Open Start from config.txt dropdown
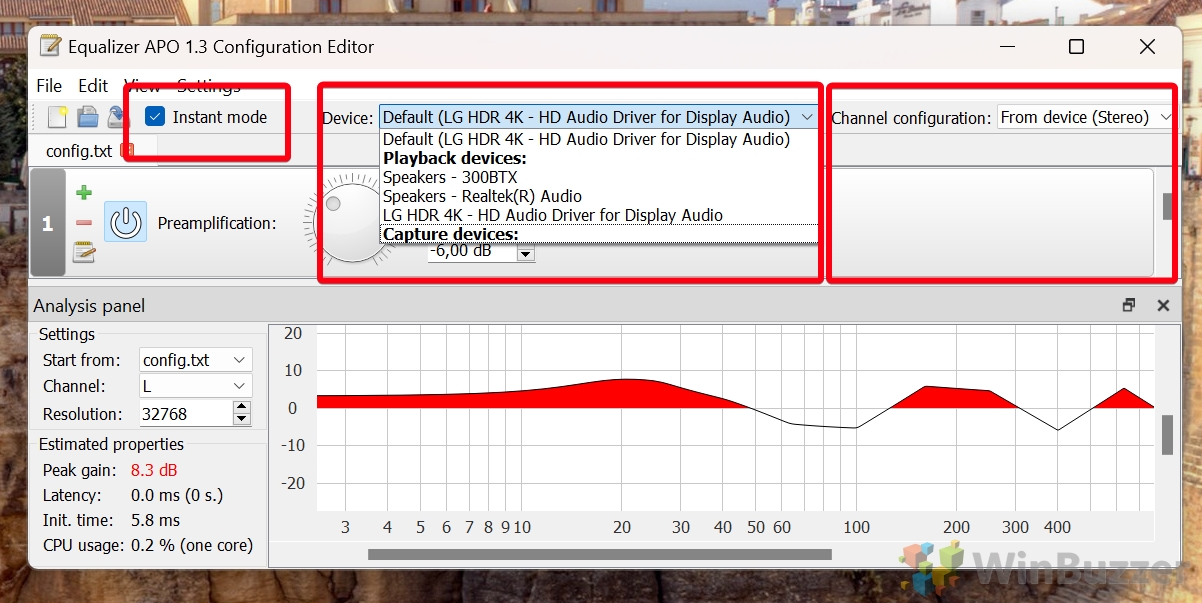 [194, 360]
